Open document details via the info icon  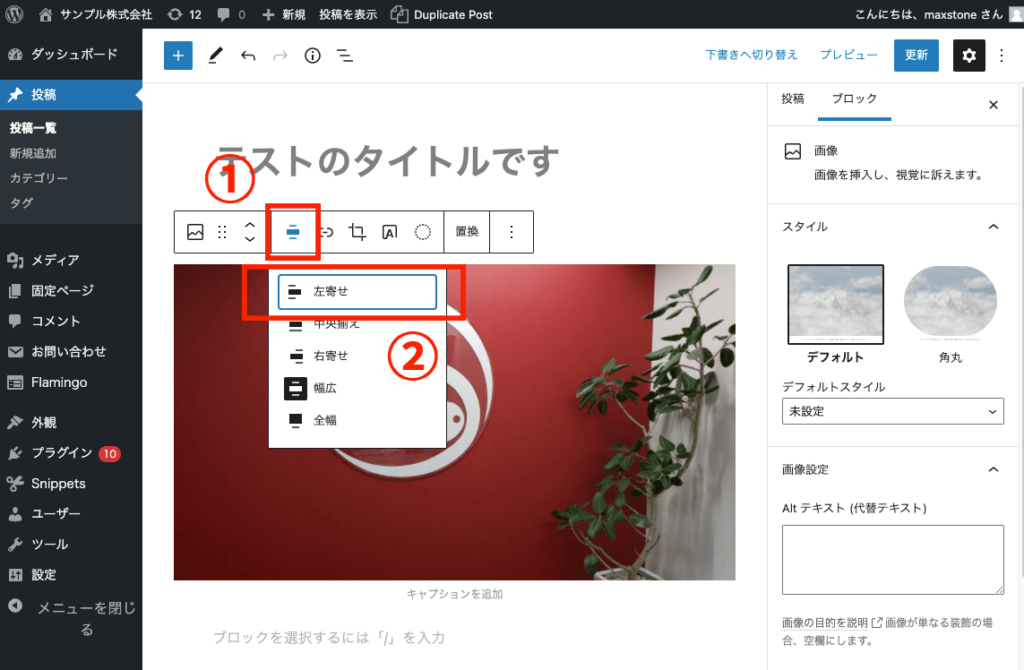[x=312, y=56]
